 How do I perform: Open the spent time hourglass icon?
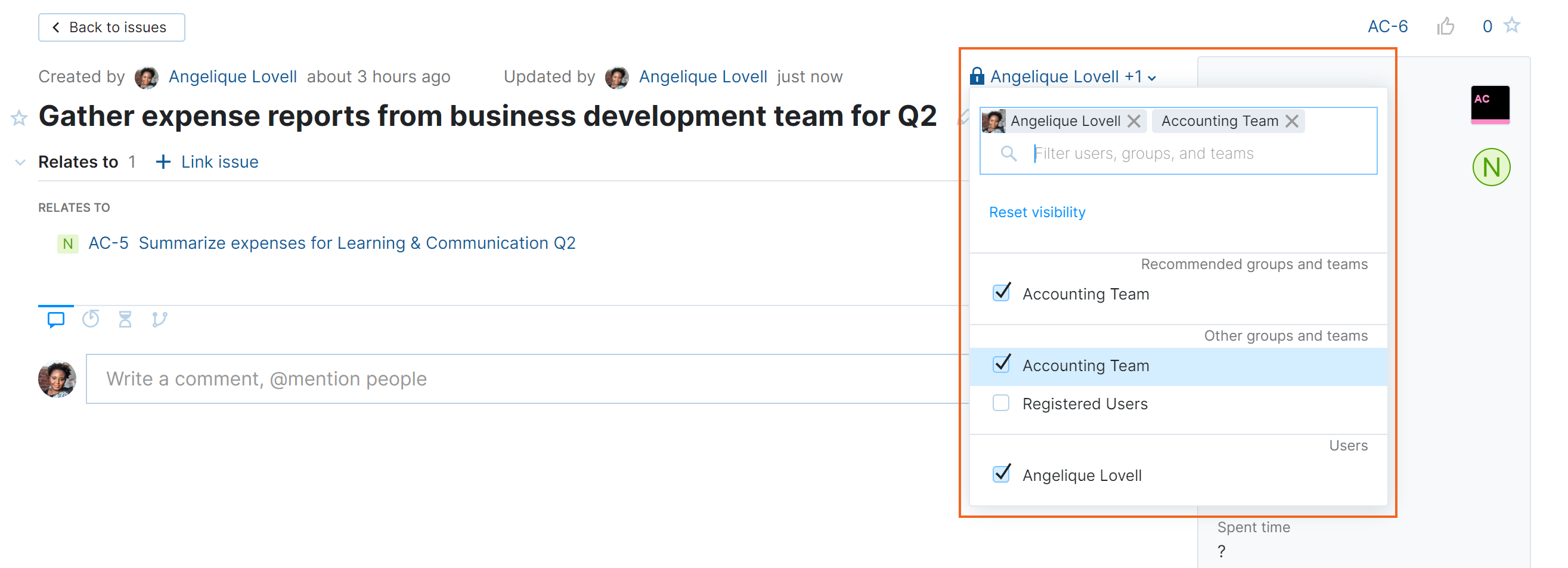pos(125,319)
